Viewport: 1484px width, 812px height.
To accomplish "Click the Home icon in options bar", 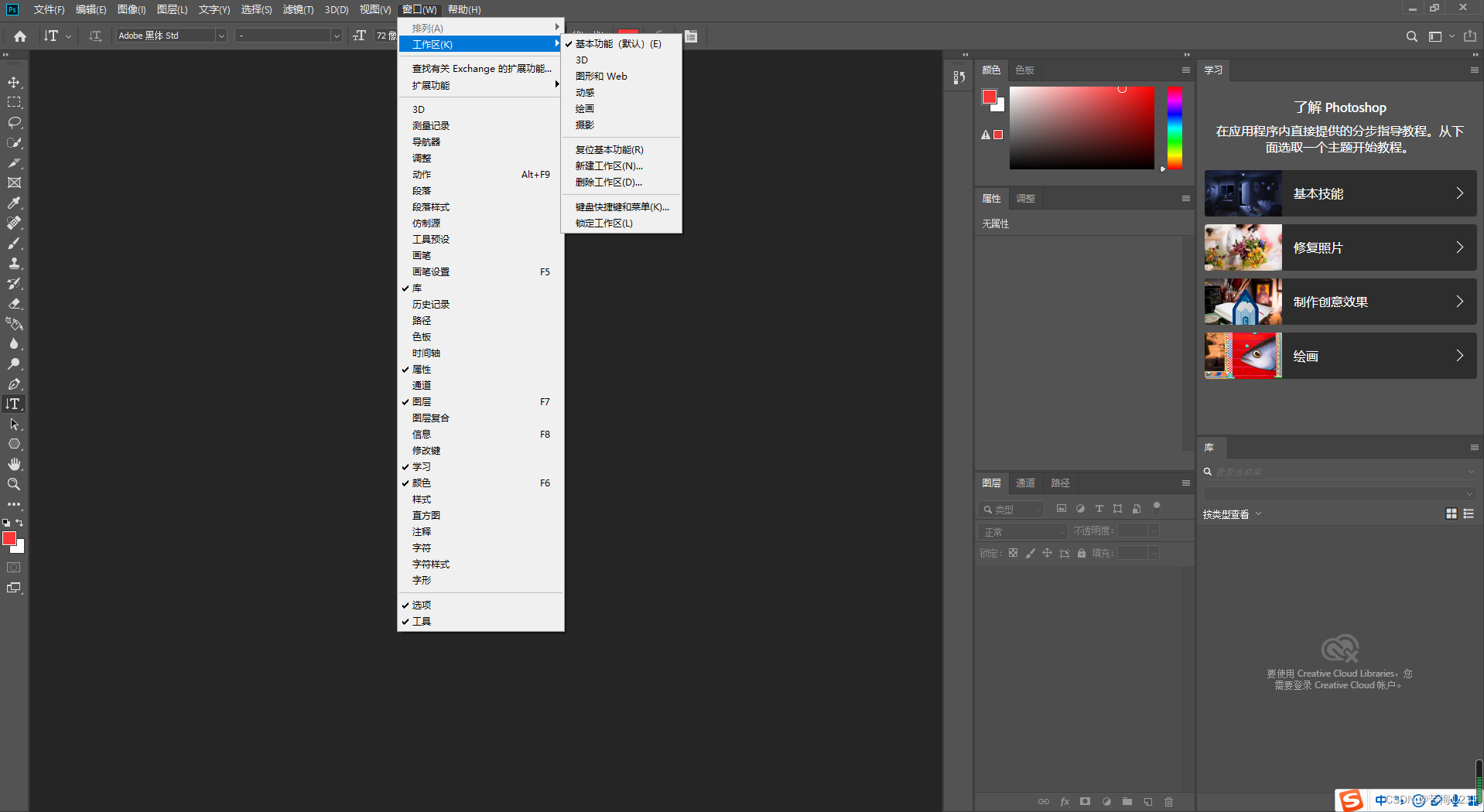I will [20, 36].
